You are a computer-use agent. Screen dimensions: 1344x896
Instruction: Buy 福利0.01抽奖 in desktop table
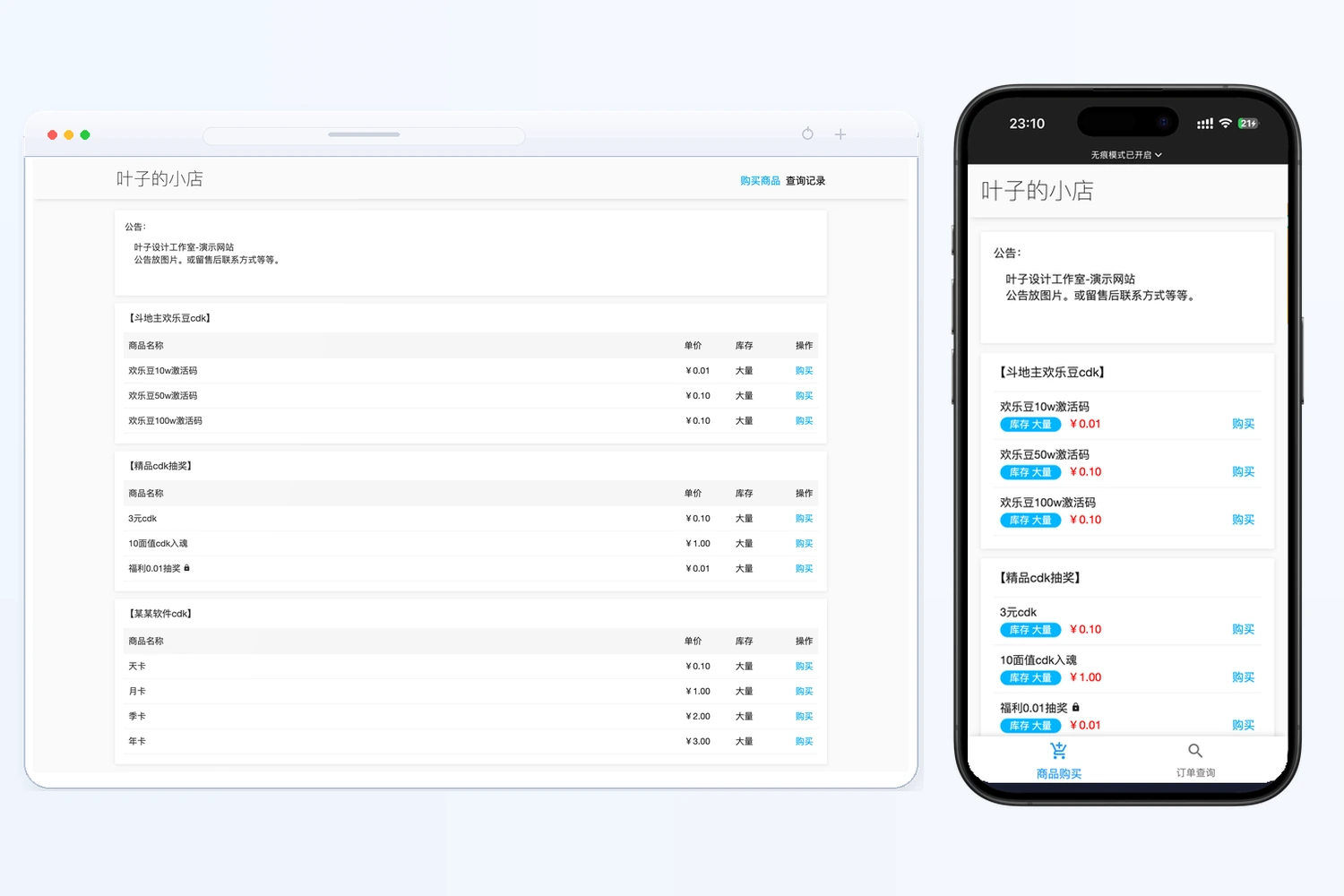click(x=804, y=569)
